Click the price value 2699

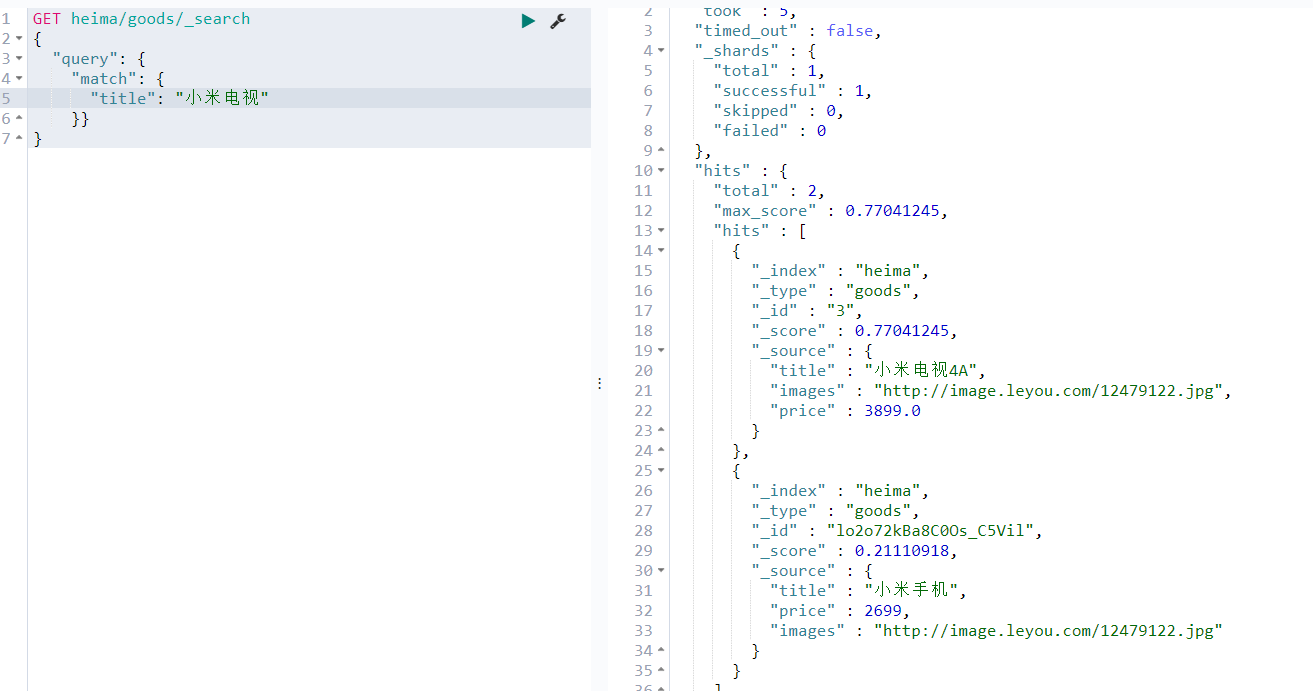[x=883, y=610]
